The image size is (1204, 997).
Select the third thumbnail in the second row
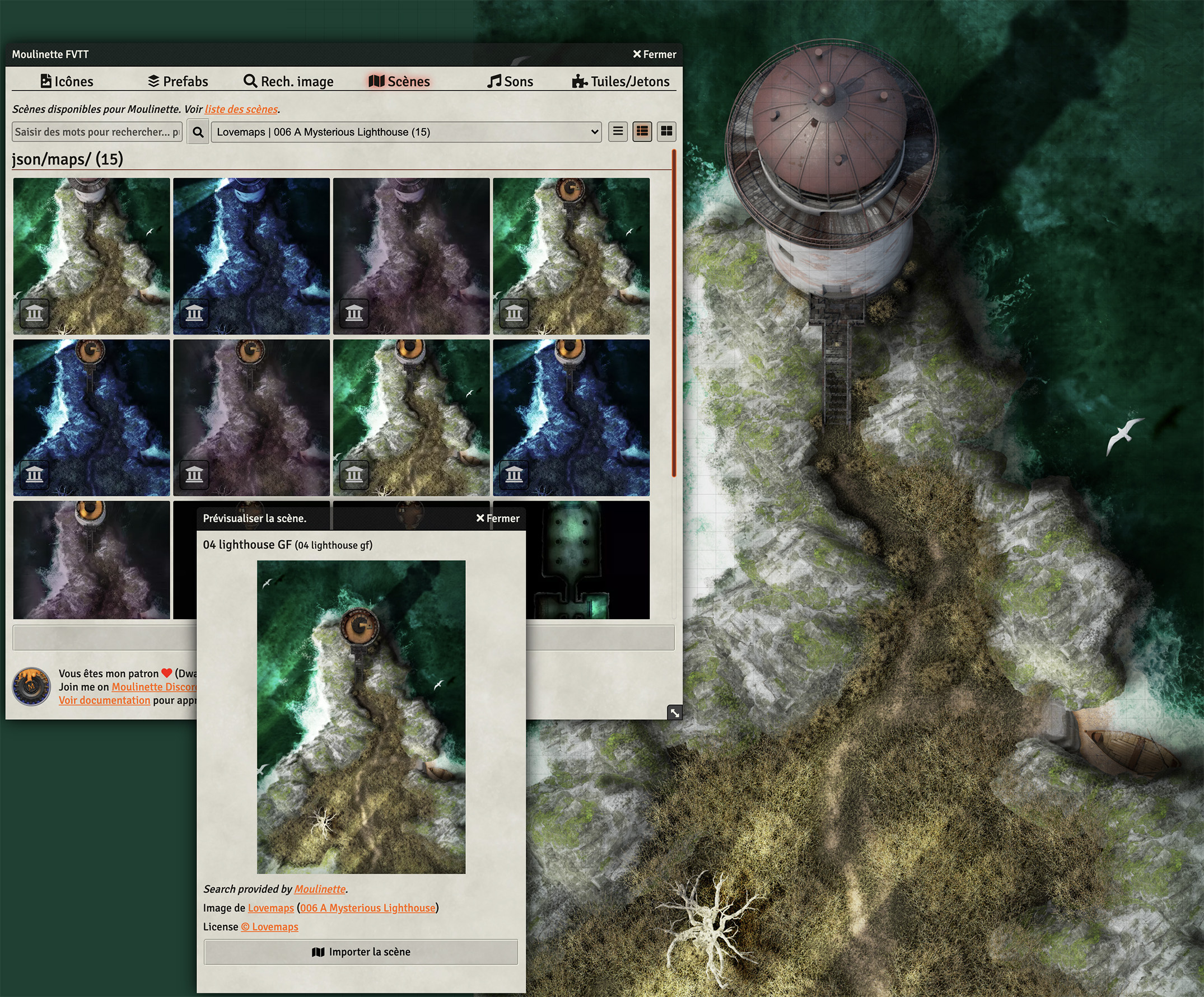click(412, 417)
